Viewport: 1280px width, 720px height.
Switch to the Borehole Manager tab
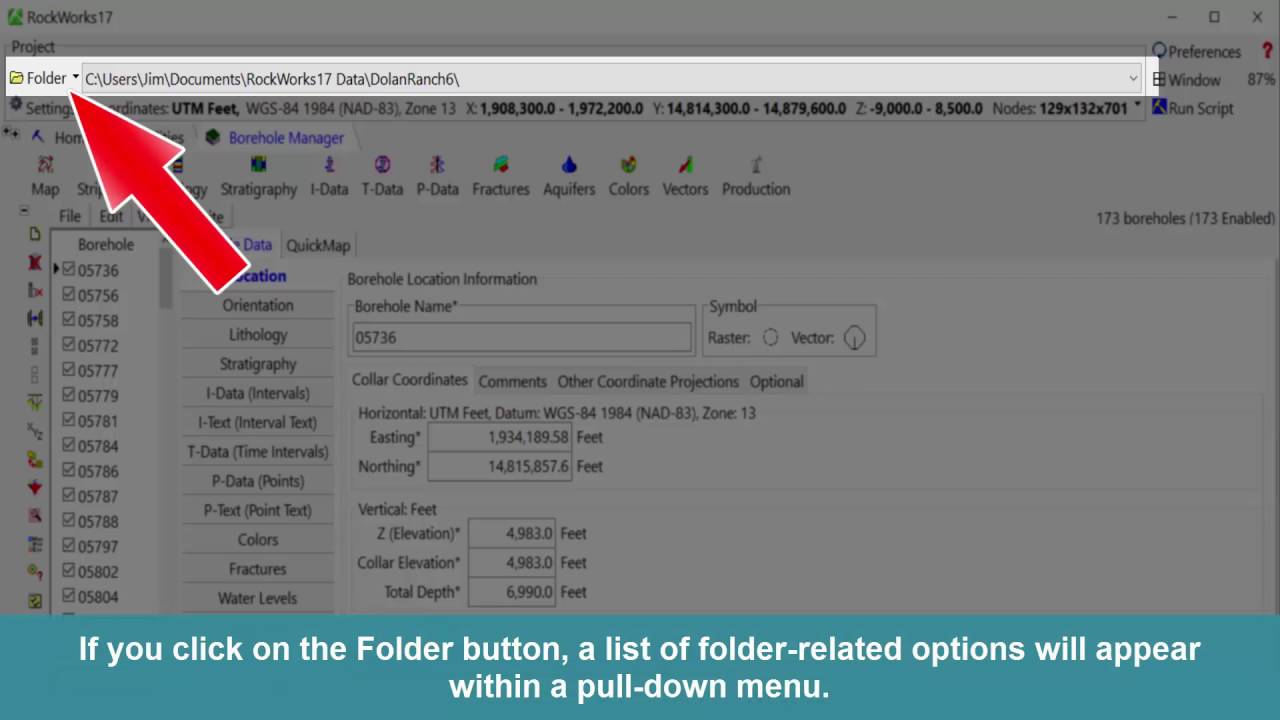coord(275,138)
